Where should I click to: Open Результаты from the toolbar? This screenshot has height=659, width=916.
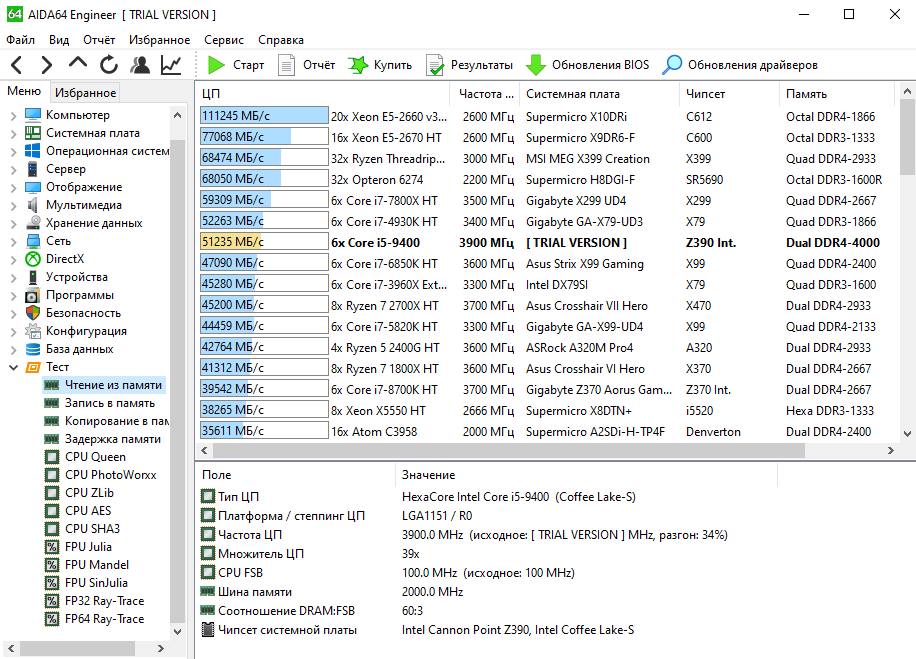pos(470,65)
